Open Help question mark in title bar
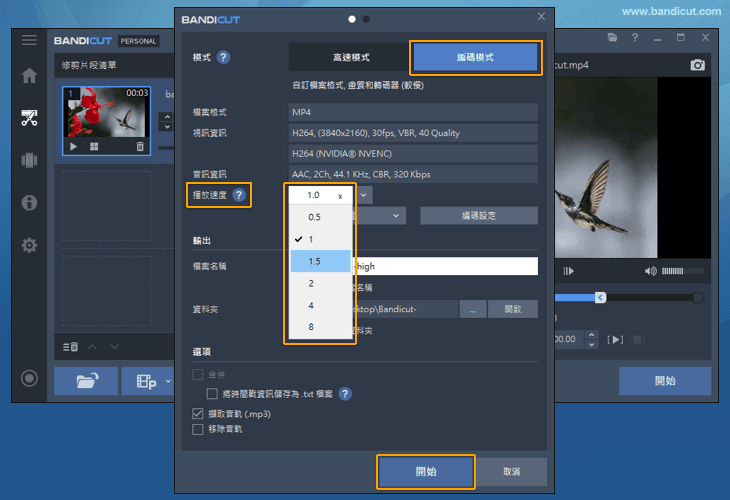The image size is (730, 500). pos(635,37)
